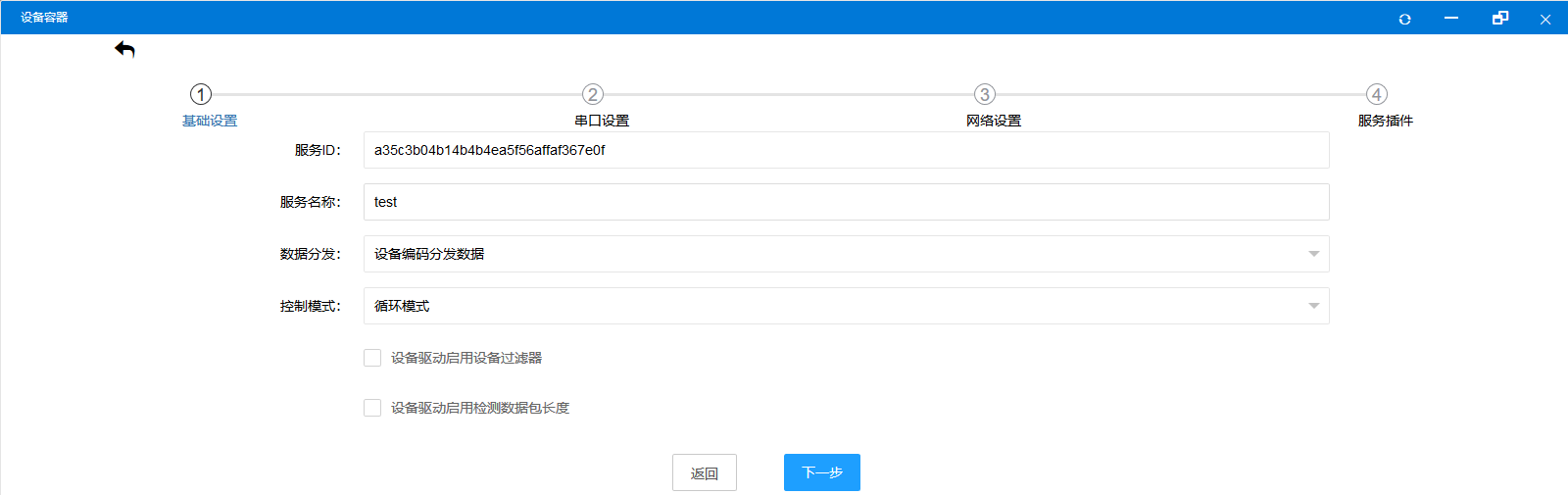Click the black back arrow icon

pos(124,49)
